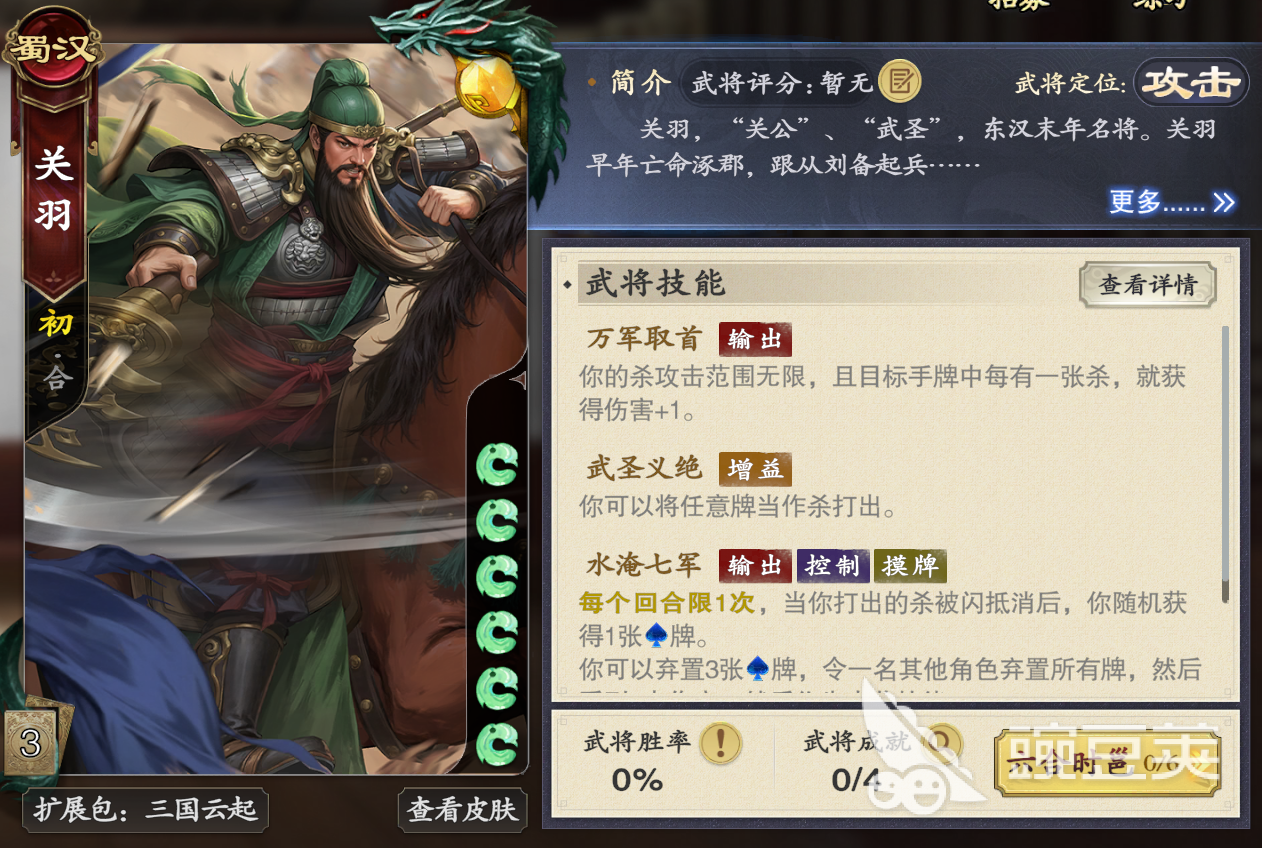Click the 攻击 role position tag
Viewport: 1262px width, 848px height.
pyautogui.click(x=1192, y=83)
